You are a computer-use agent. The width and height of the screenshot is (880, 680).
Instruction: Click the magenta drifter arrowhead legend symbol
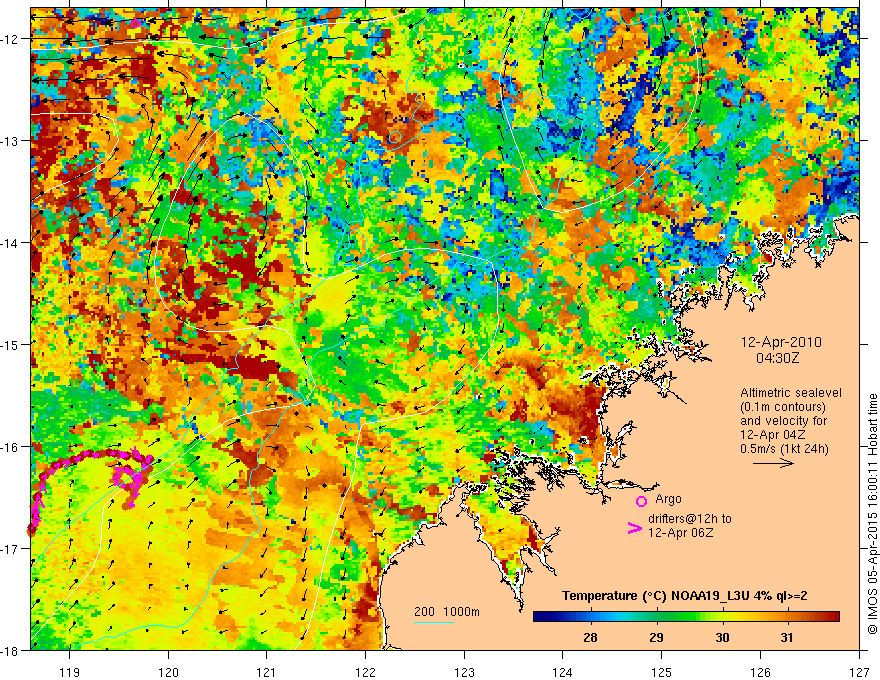pos(634,528)
